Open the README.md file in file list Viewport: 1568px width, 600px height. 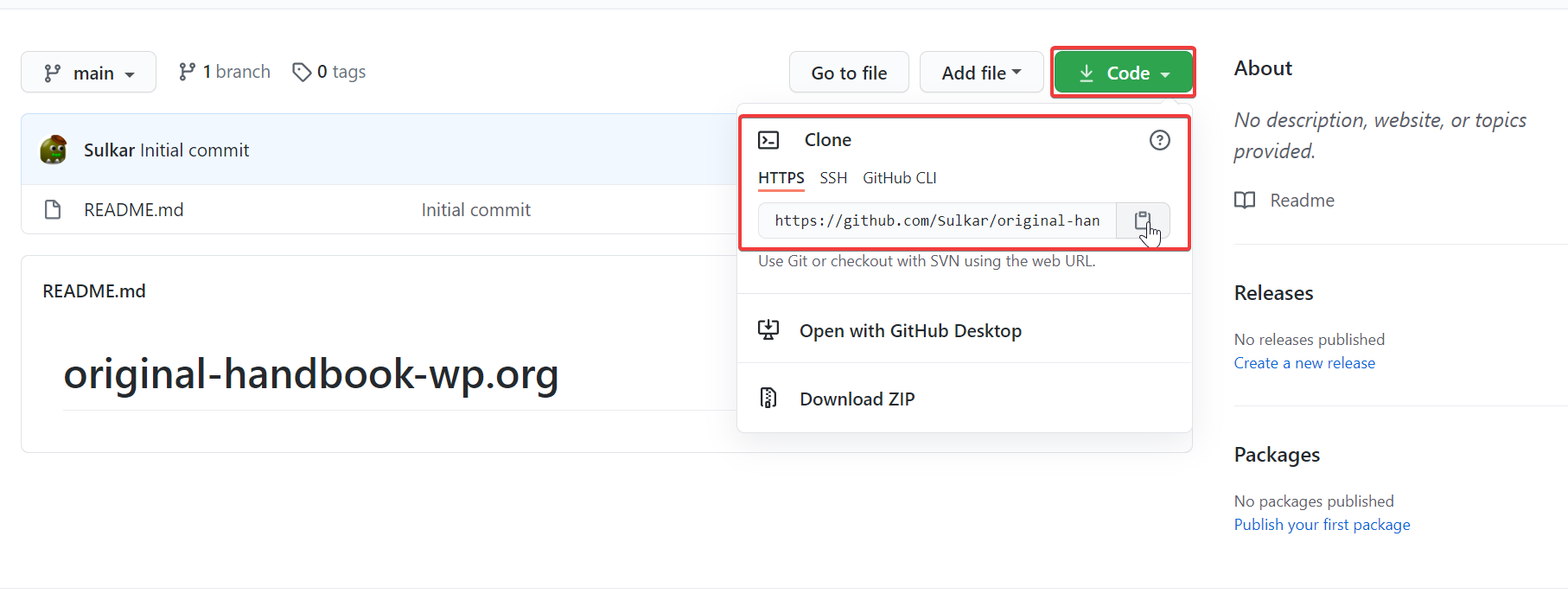pos(133,210)
